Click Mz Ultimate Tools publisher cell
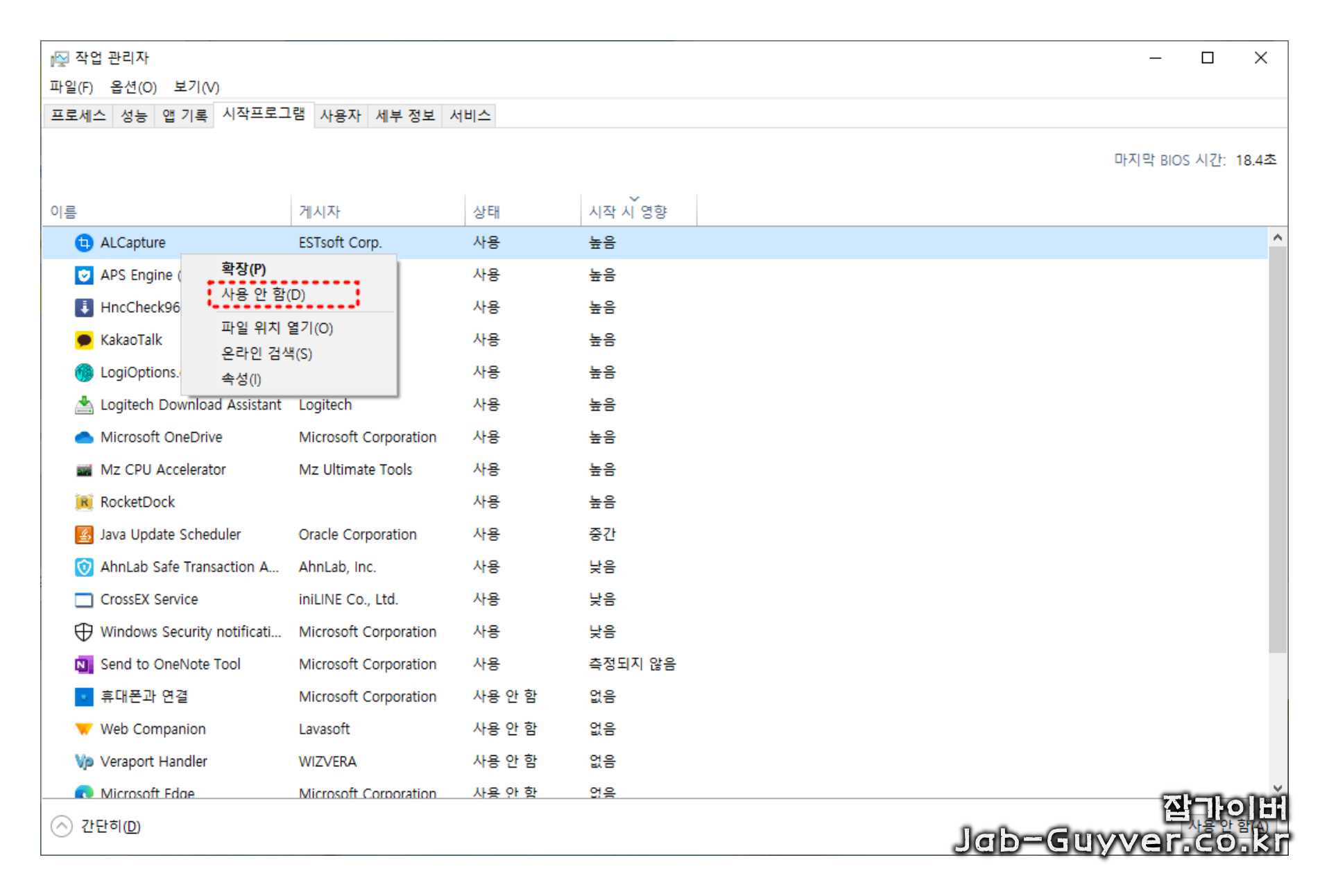1329x896 pixels. click(x=355, y=470)
